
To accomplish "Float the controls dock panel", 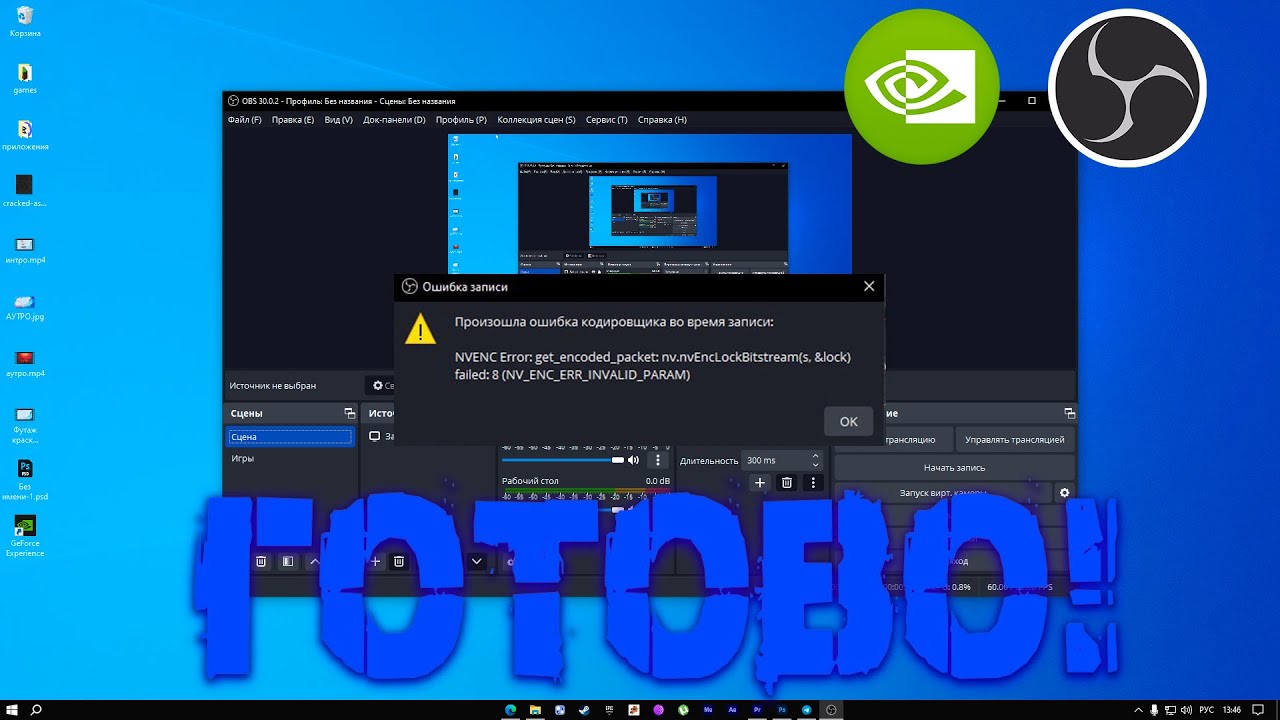I will tap(1069, 413).
